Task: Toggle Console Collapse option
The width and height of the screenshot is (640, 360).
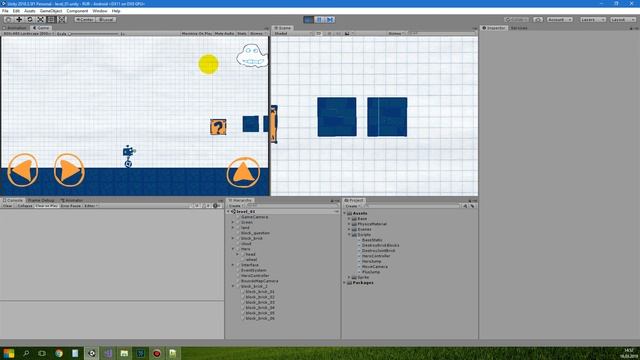Action: 24,206
